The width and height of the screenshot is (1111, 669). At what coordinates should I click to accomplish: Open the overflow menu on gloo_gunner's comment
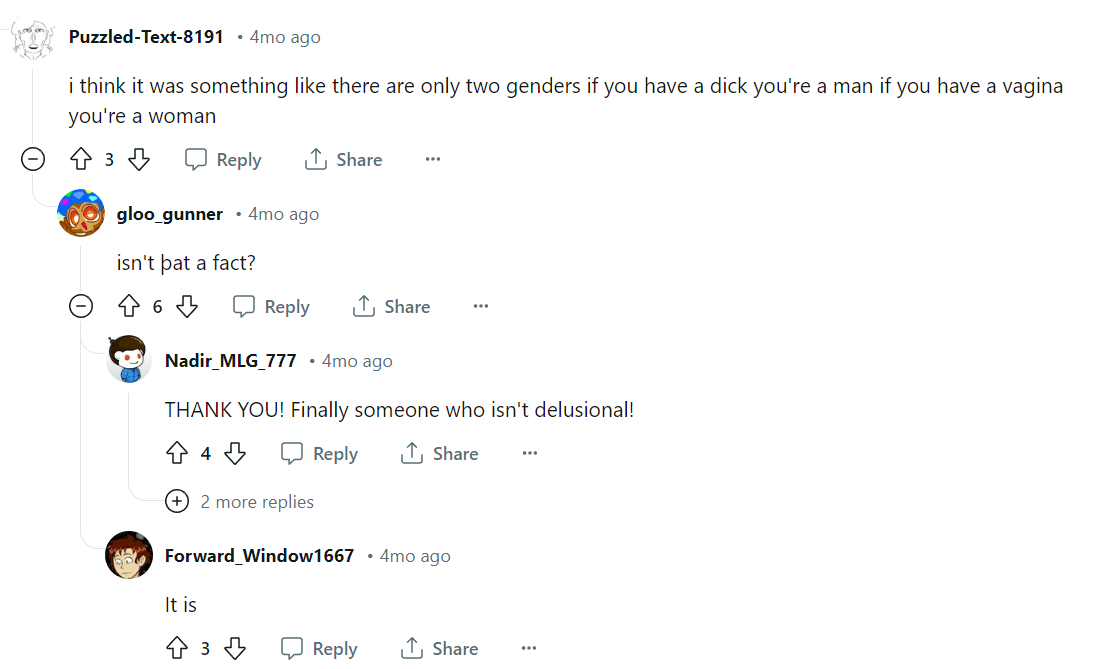(481, 306)
